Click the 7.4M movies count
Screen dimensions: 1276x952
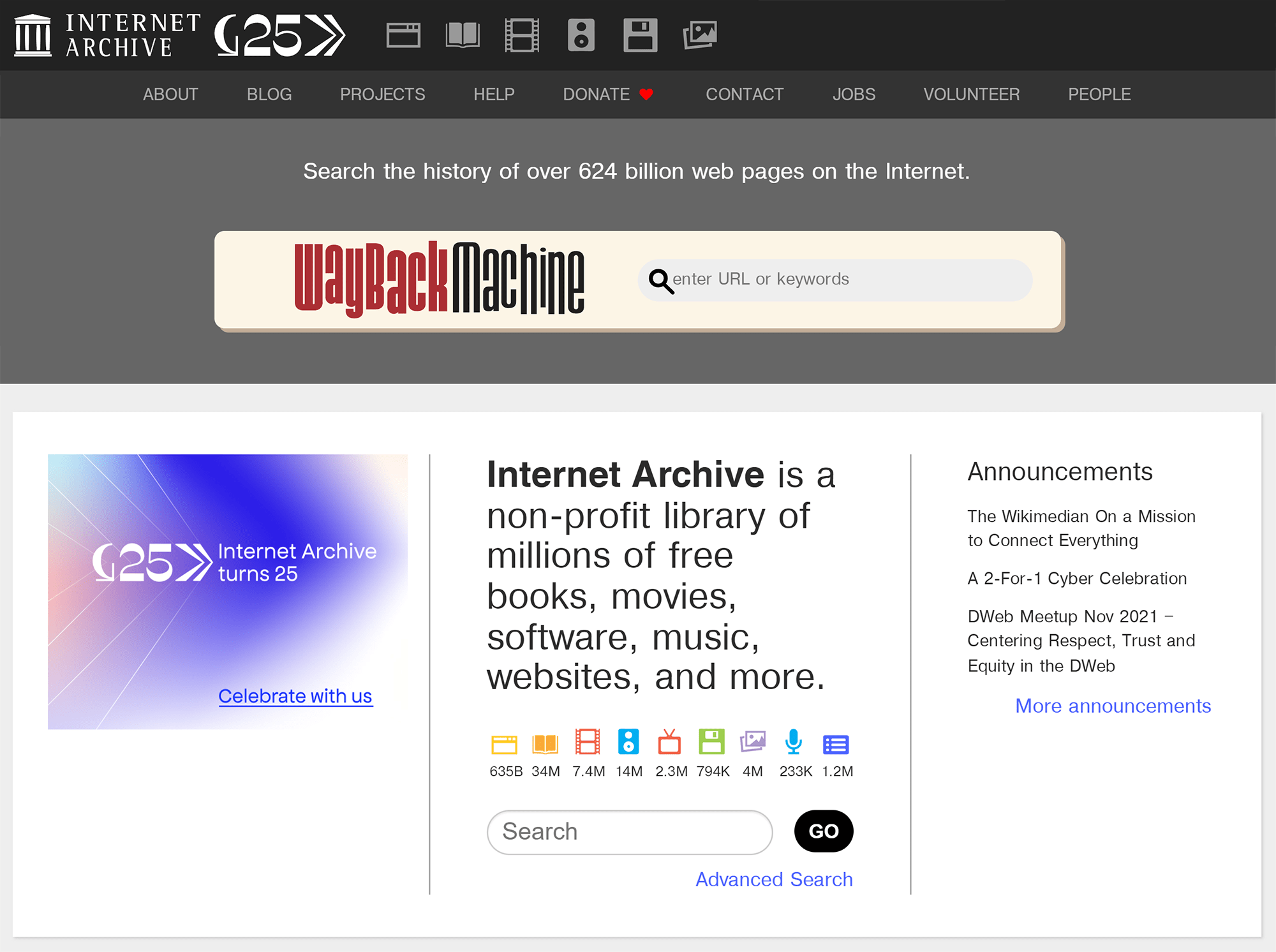pos(588,771)
